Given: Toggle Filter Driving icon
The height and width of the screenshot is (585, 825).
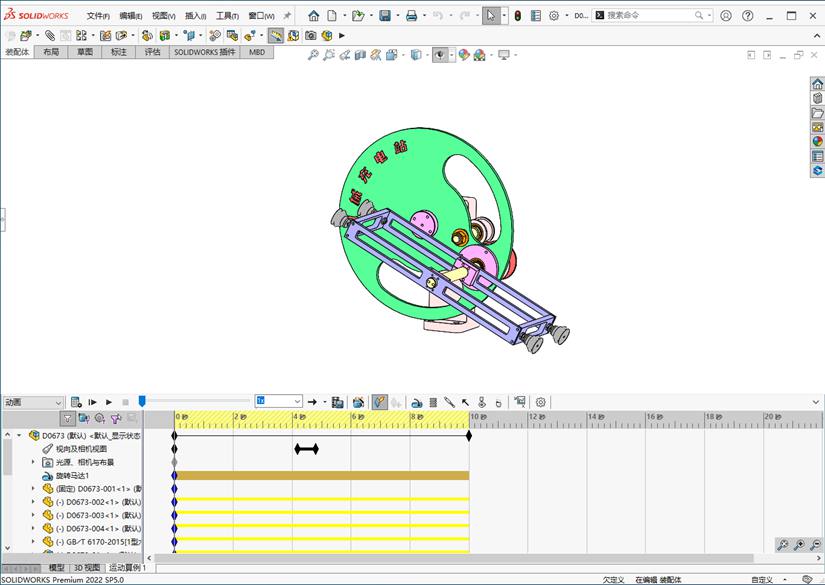Looking at the screenshot, I should pos(99,419).
